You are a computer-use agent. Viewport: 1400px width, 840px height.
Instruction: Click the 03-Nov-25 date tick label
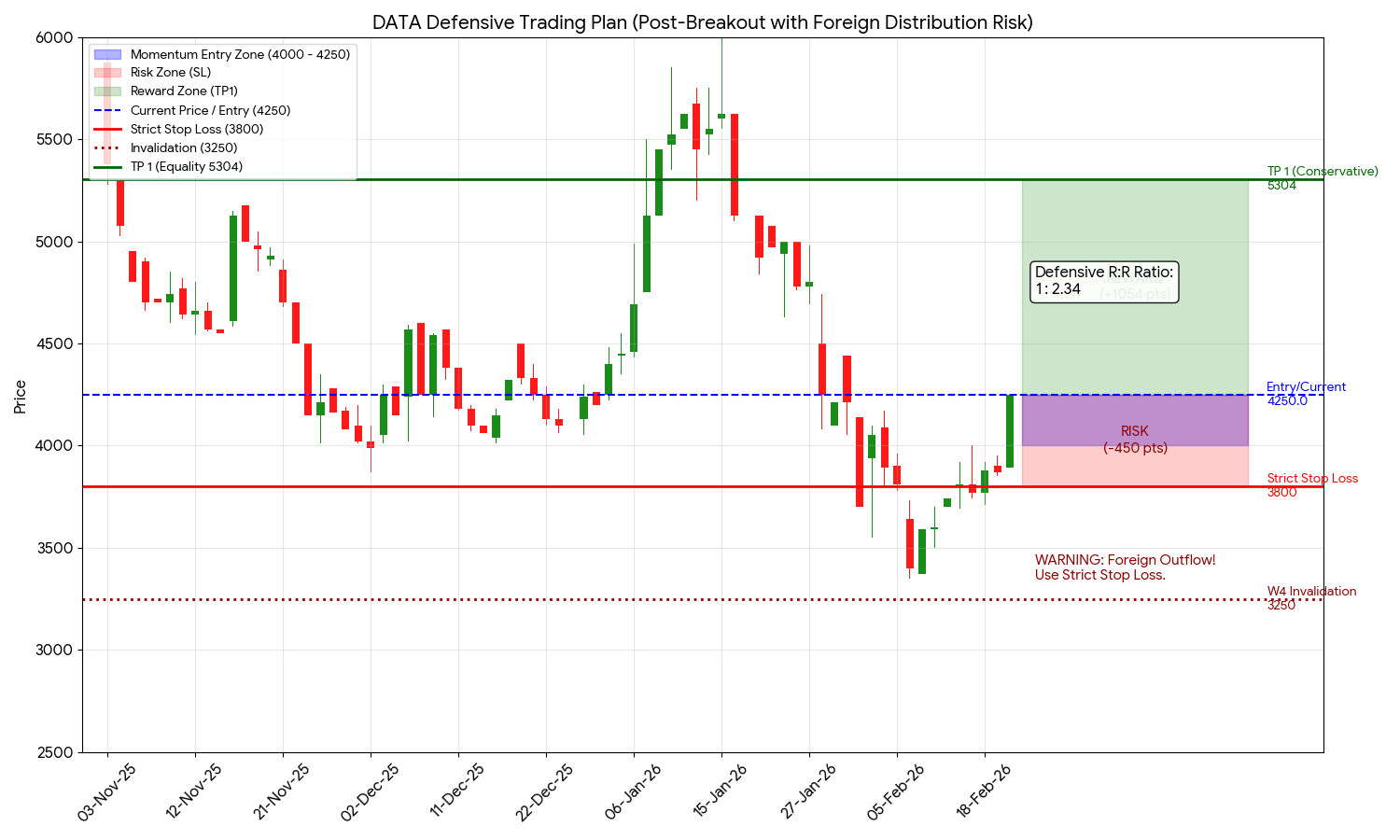click(x=107, y=791)
